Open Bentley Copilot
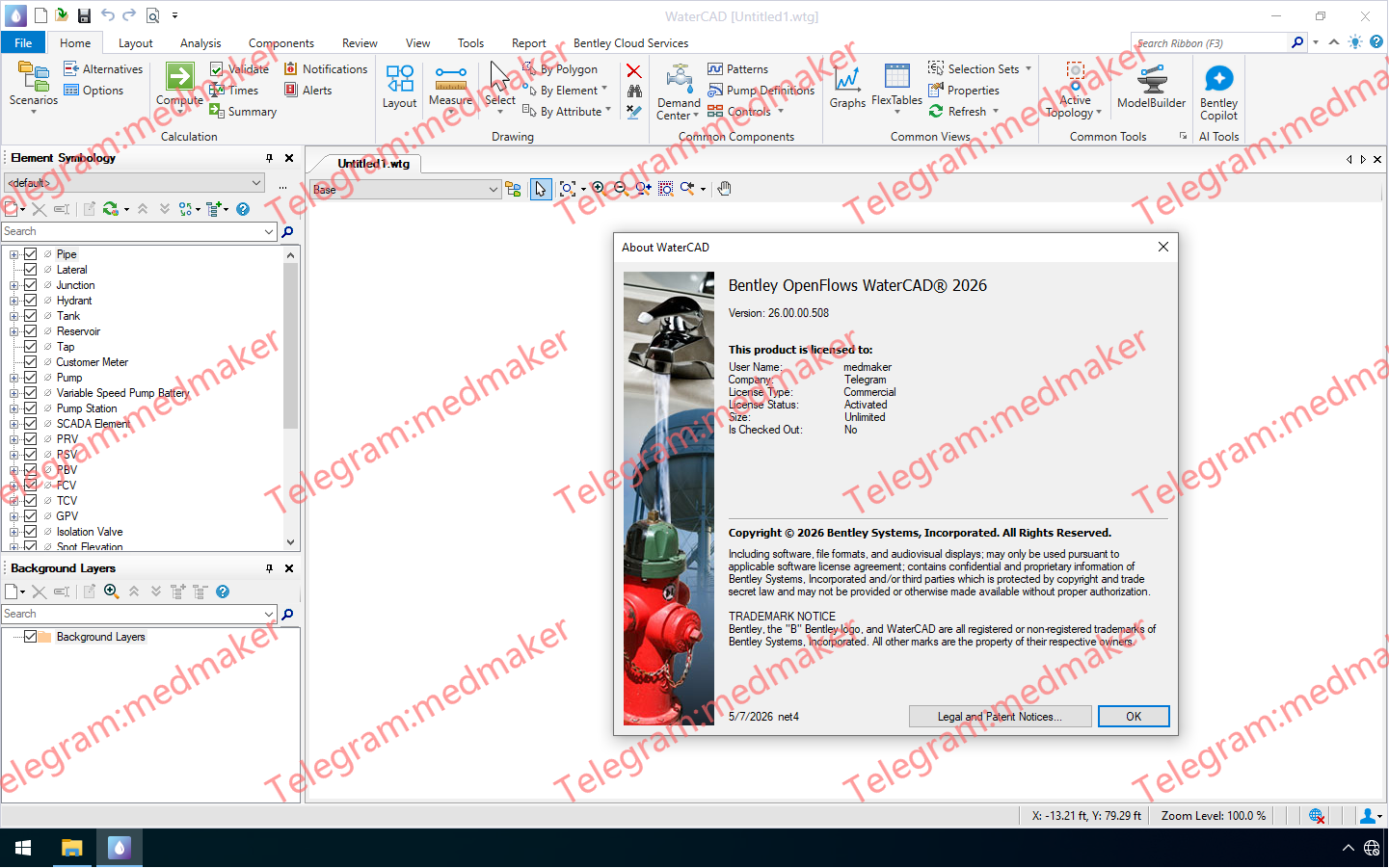1389x868 pixels. coord(1218,92)
